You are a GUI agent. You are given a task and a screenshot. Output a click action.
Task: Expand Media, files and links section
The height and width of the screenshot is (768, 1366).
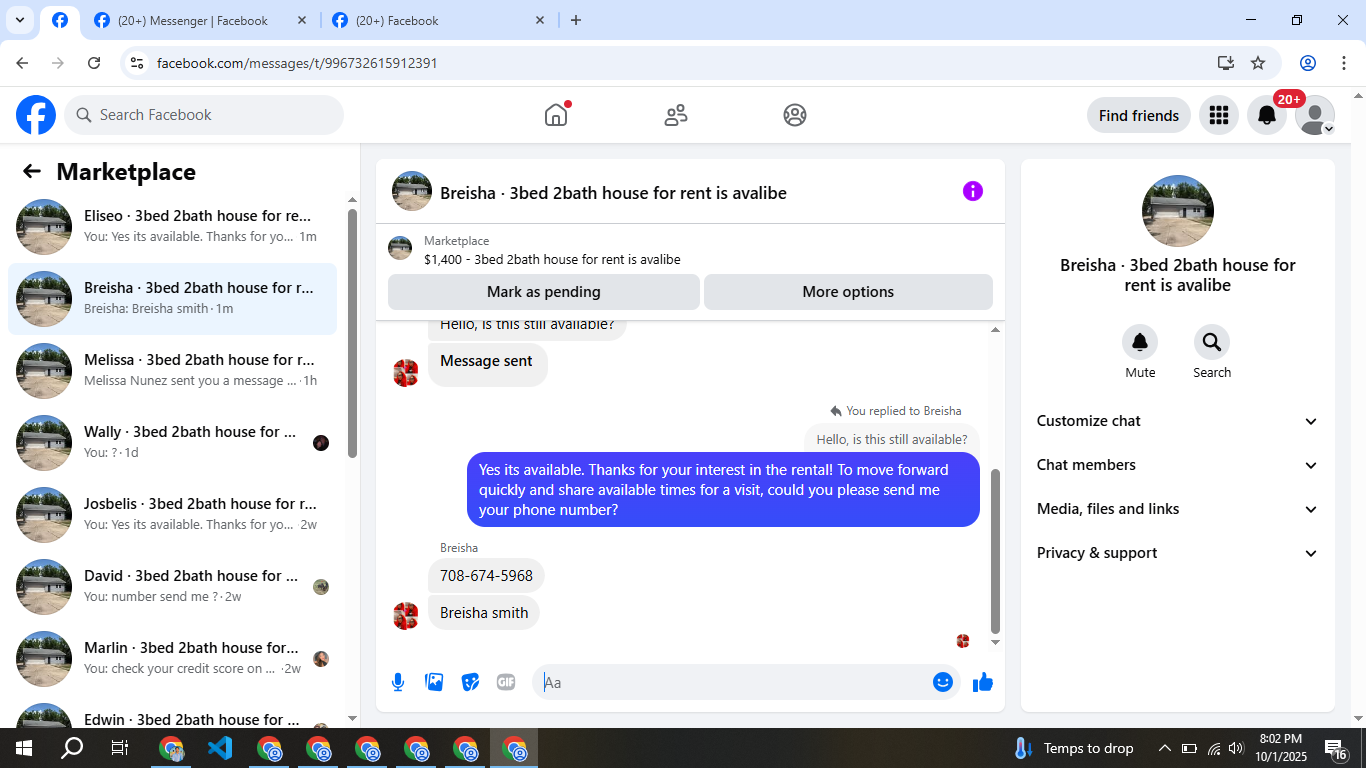click(1178, 509)
